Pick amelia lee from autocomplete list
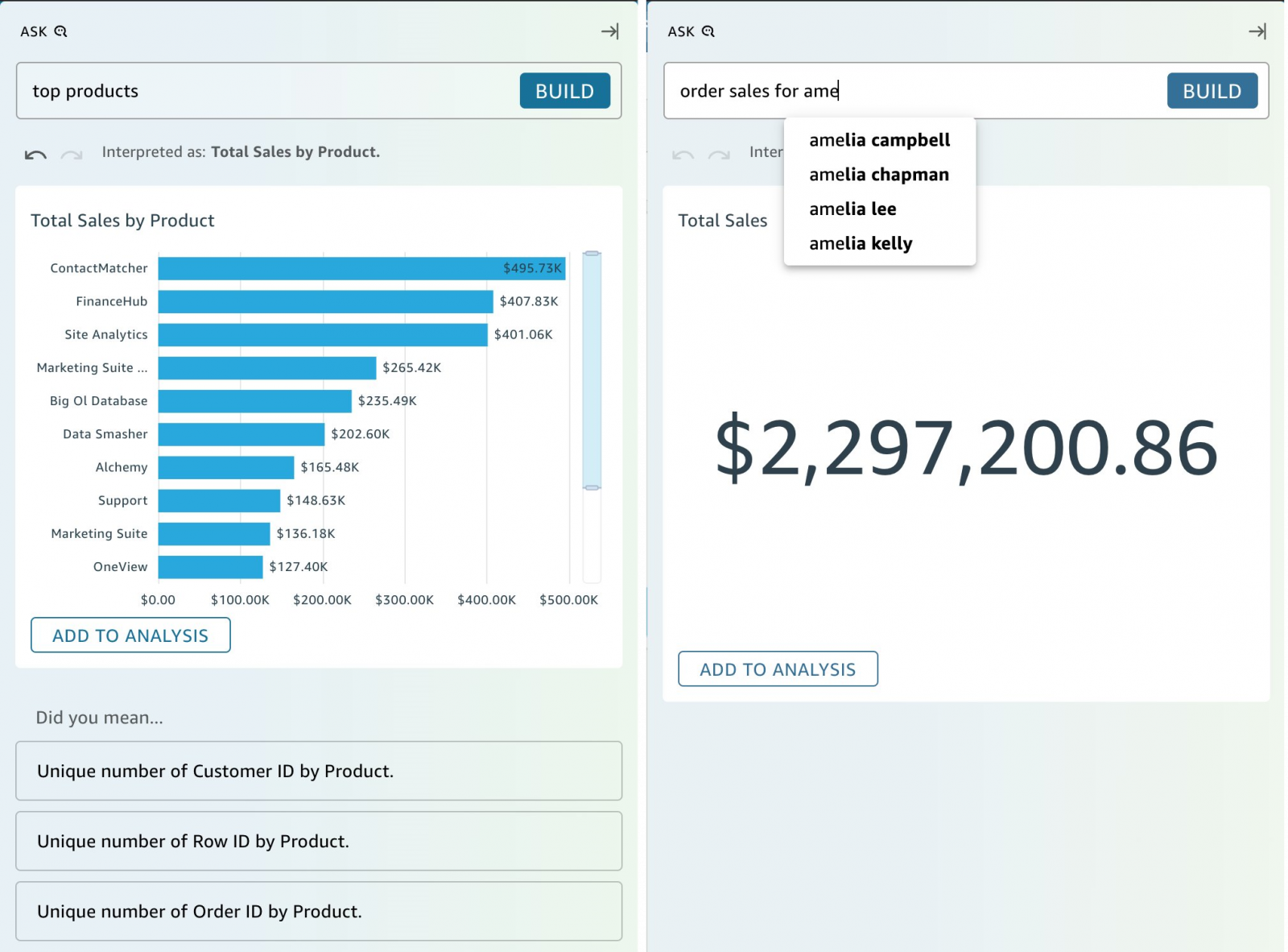This screenshot has height=952, width=1288. click(x=852, y=209)
